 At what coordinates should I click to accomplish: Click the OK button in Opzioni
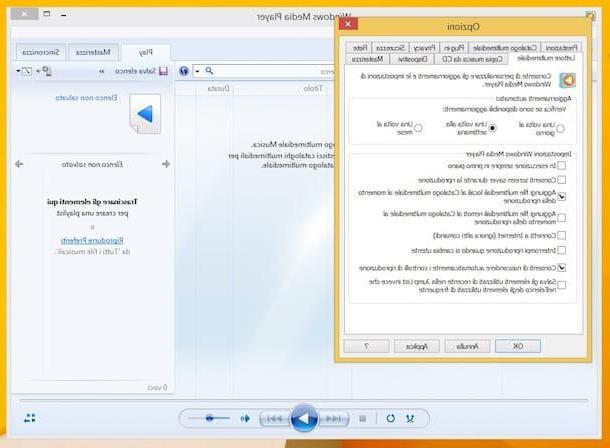(x=518, y=346)
